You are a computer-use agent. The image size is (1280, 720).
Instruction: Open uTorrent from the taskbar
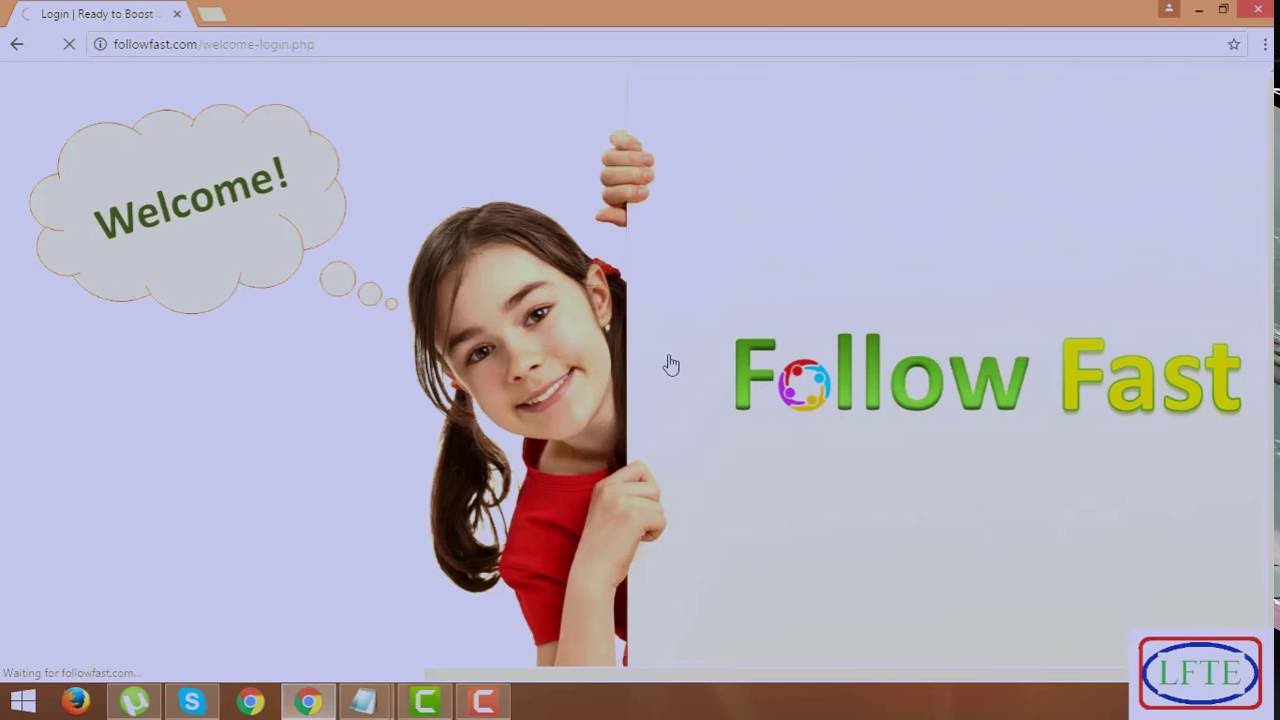(x=134, y=701)
